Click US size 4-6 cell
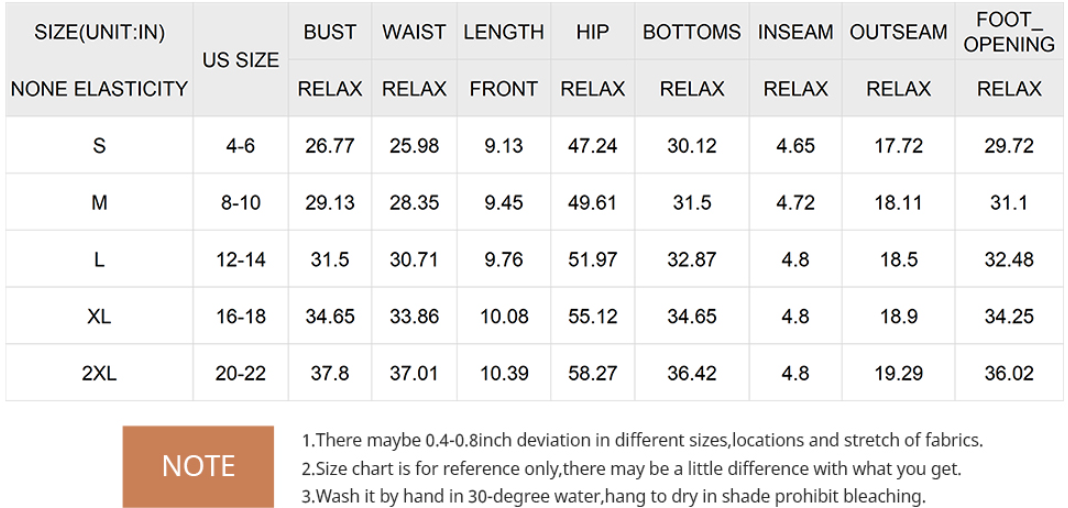1068x508 pixels. point(241,146)
